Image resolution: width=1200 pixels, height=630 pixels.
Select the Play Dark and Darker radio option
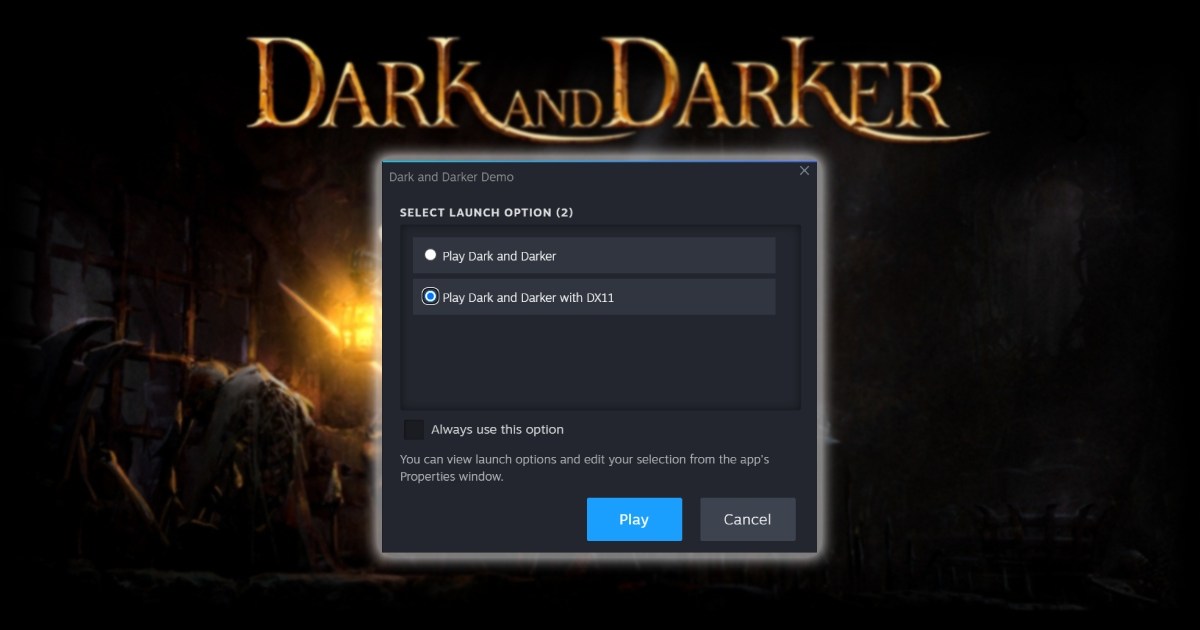(x=430, y=255)
